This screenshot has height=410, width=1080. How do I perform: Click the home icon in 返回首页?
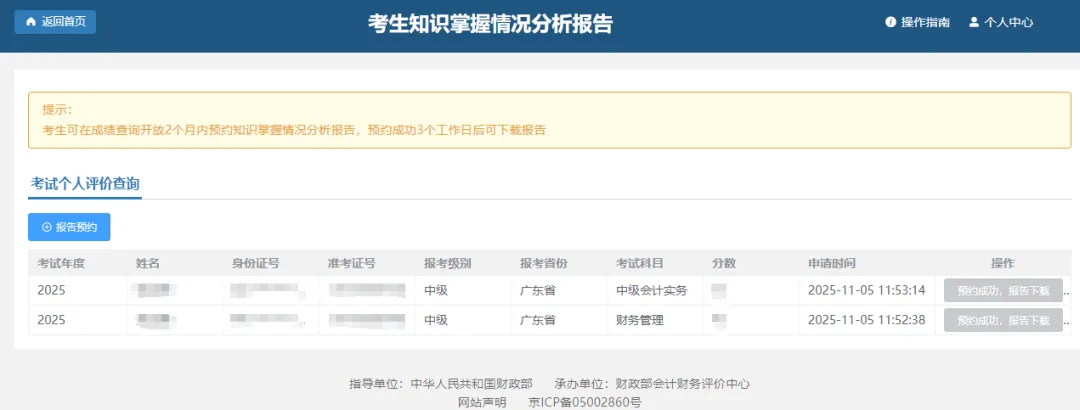(x=30, y=22)
